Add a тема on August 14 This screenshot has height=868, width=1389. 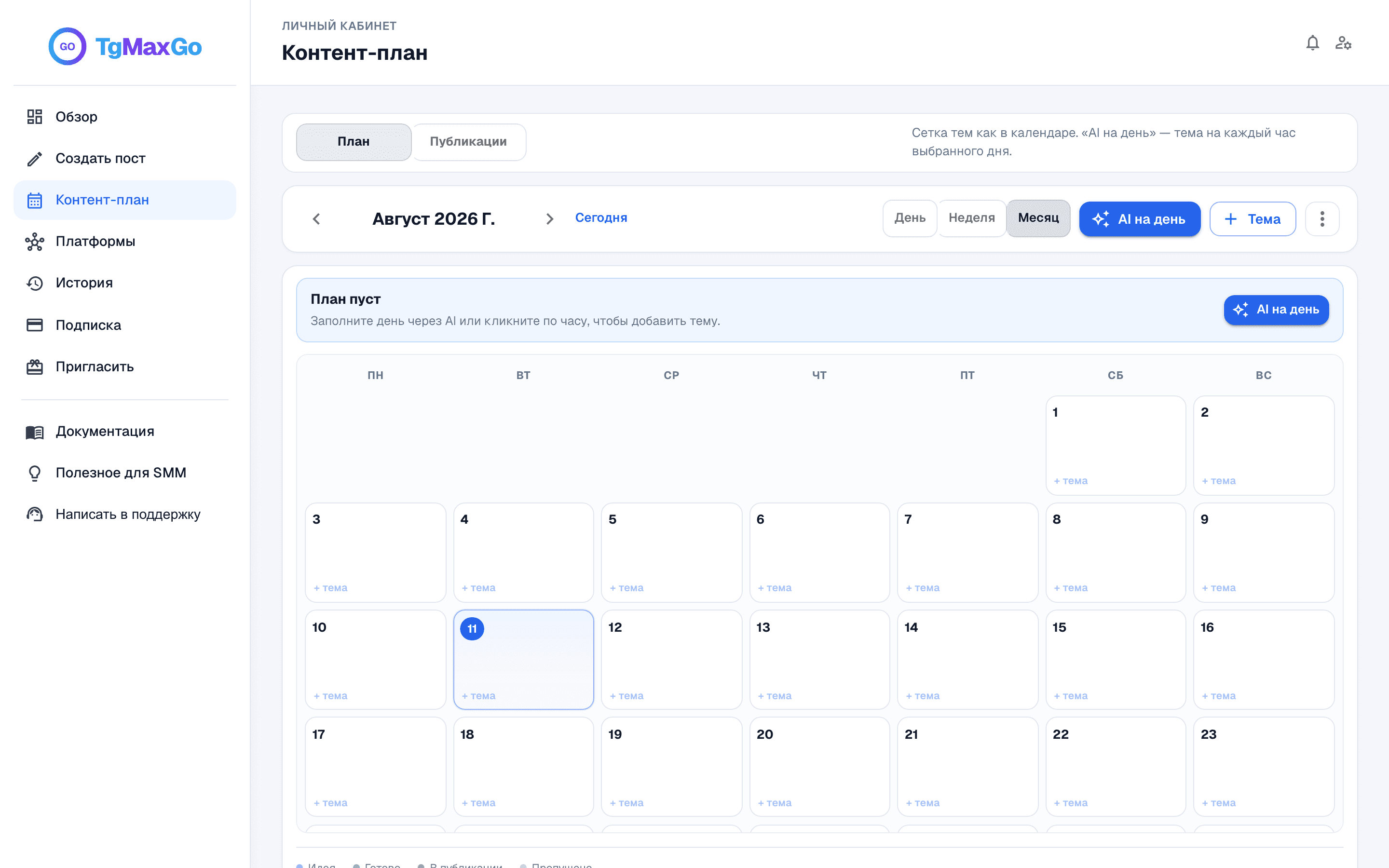923,696
